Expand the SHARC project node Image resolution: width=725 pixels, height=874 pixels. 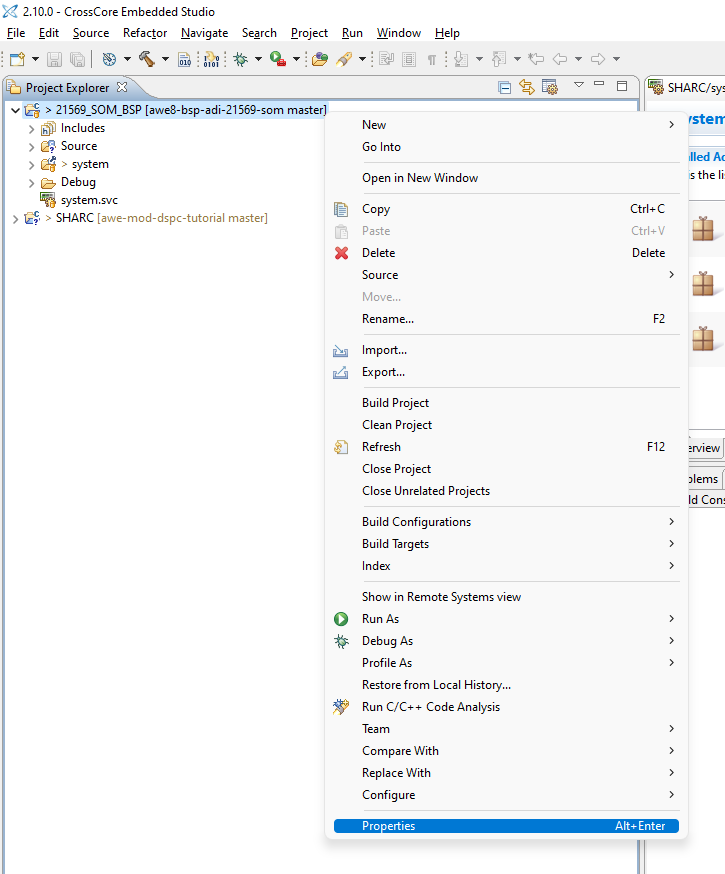(x=14, y=218)
